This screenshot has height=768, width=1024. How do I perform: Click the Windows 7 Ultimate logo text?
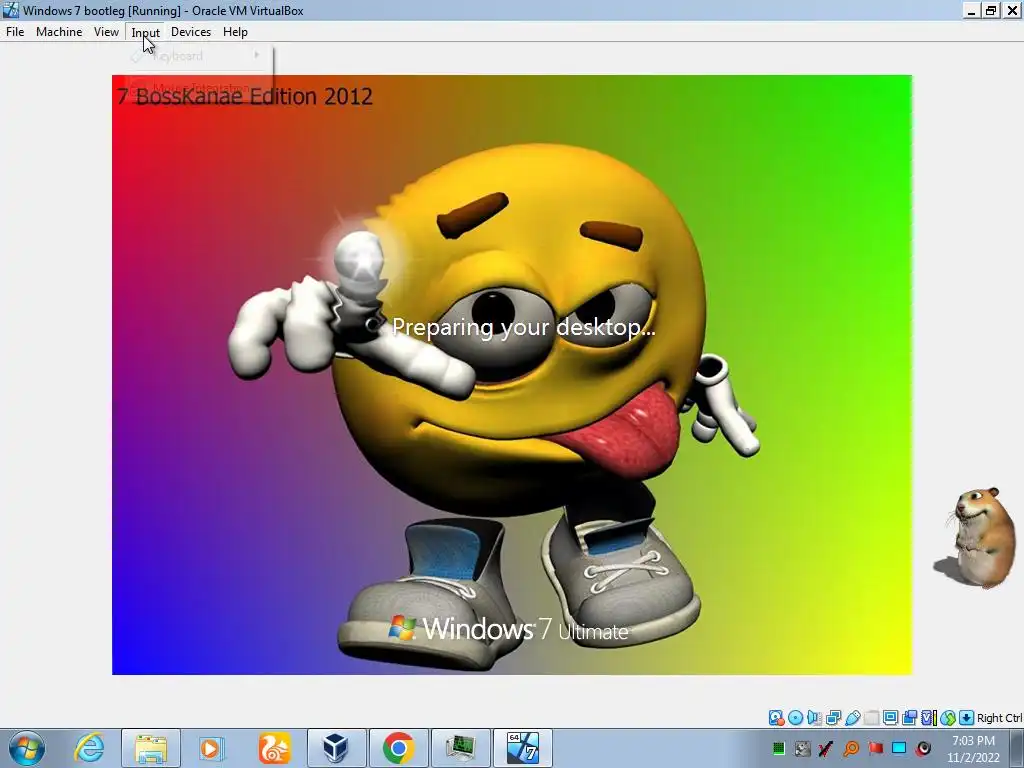point(508,628)
